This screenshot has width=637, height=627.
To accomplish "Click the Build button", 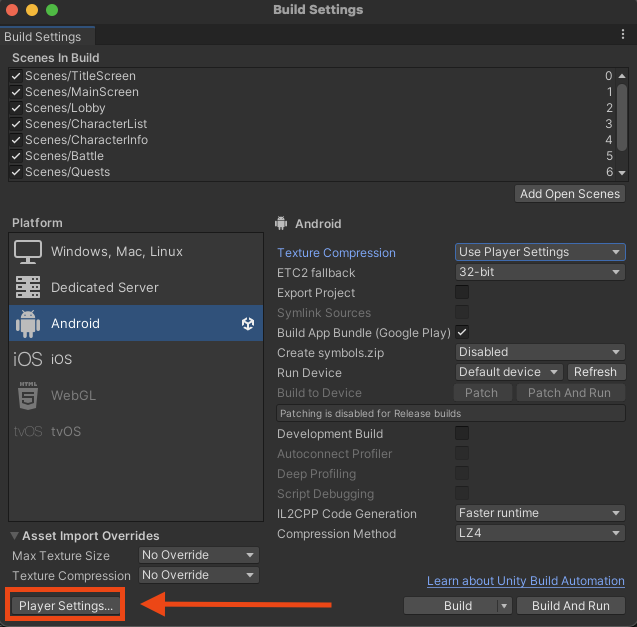I will [451, 606].
